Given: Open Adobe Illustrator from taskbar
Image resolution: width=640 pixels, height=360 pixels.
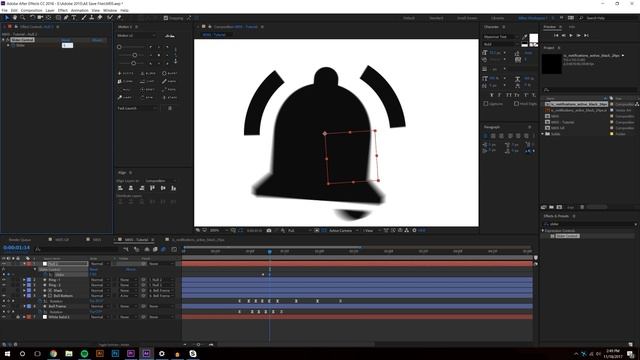Looking at the screenshot, I should coord(100,353).
